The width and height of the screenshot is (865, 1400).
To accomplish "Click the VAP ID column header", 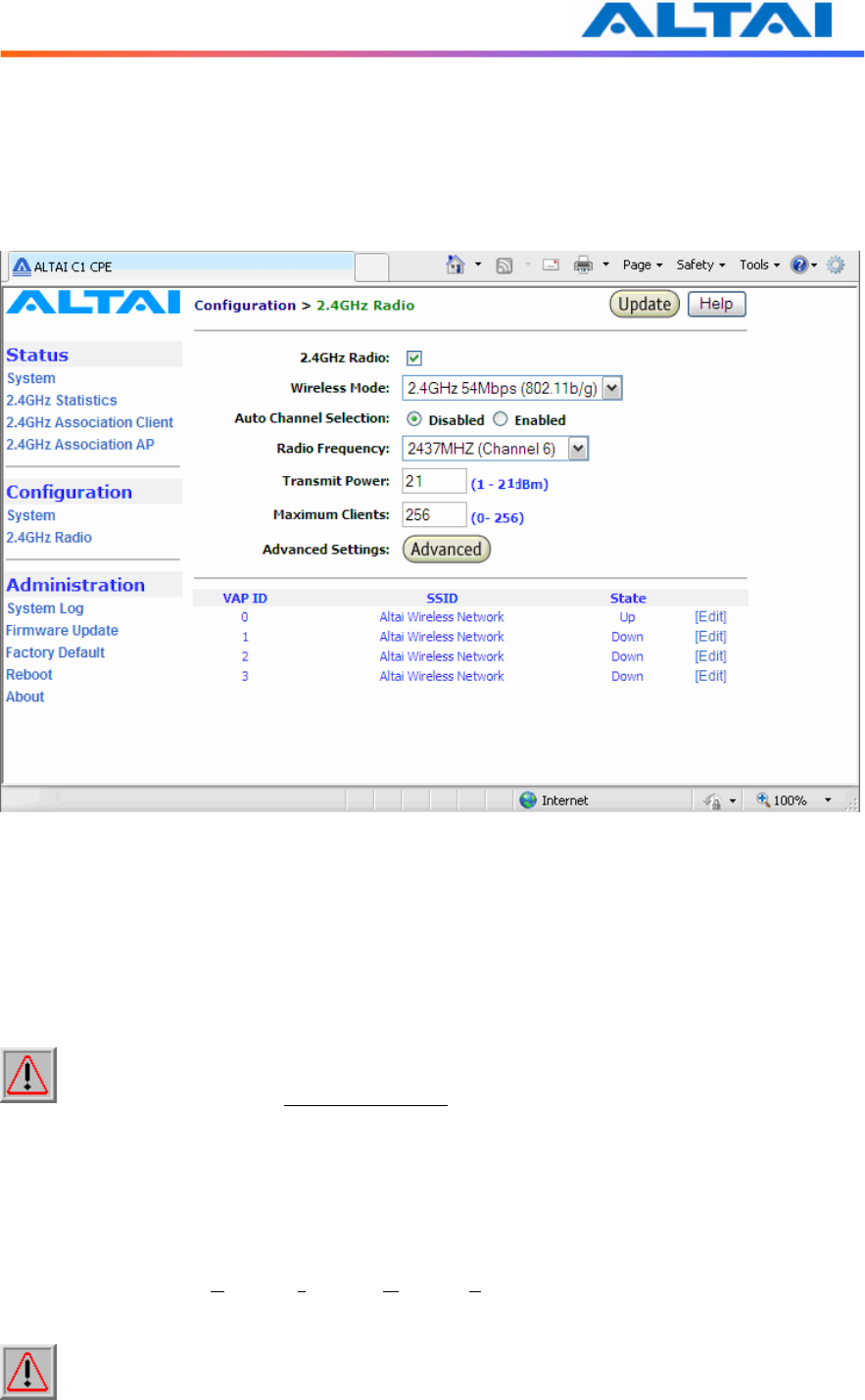I will [245, 598].
